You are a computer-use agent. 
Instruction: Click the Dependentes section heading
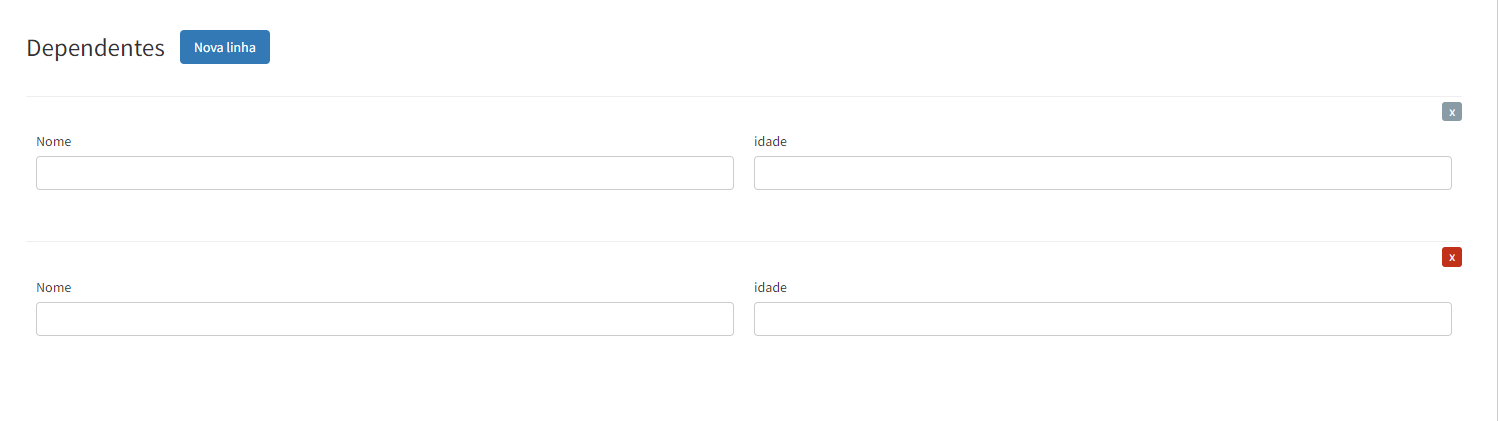click(96, 48)
